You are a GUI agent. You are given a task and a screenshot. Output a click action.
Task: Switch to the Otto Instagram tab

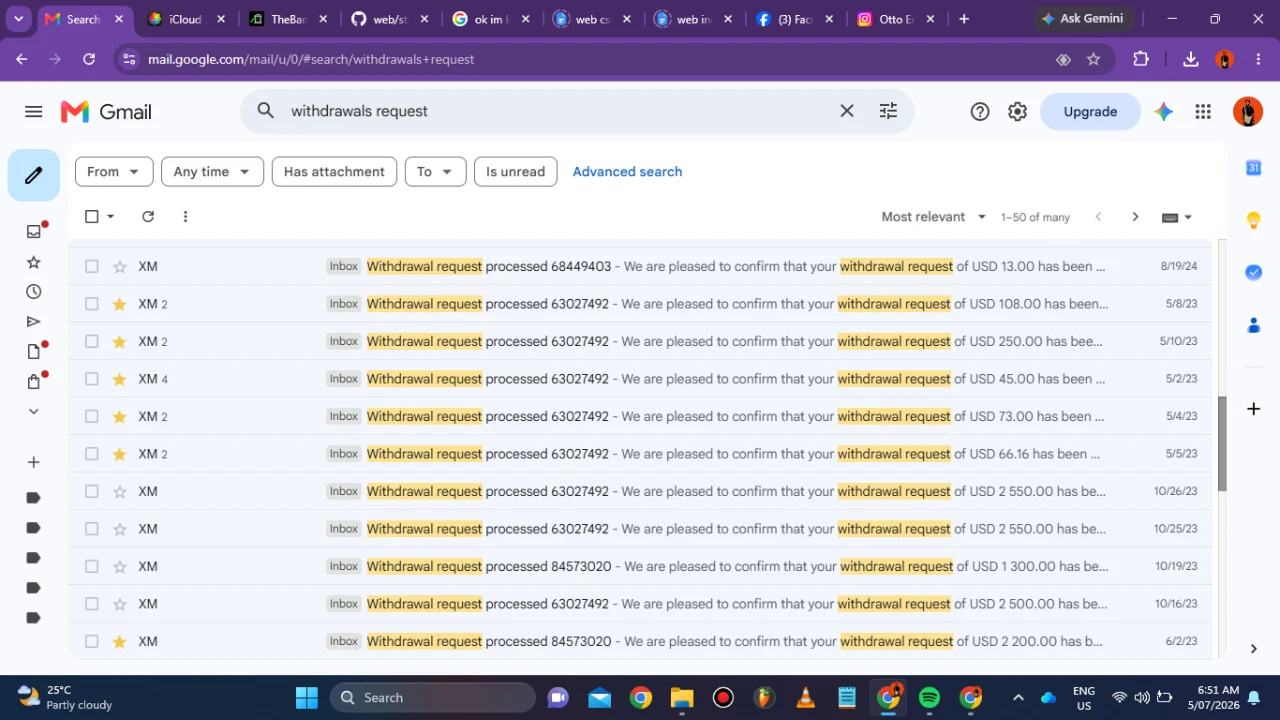click(x=897, y=19)
